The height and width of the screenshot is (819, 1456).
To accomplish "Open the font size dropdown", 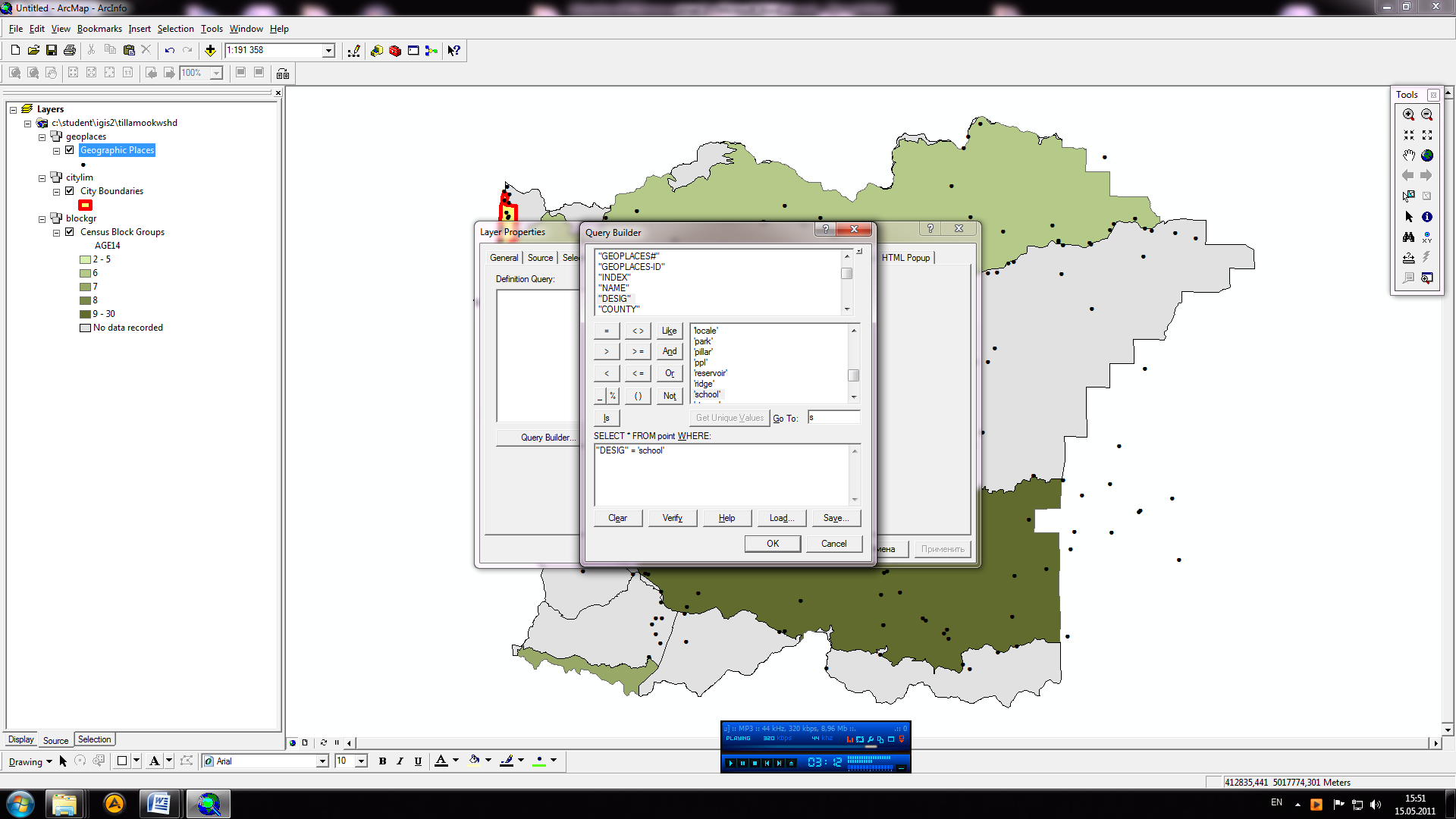I will click(x=361, y=761).
